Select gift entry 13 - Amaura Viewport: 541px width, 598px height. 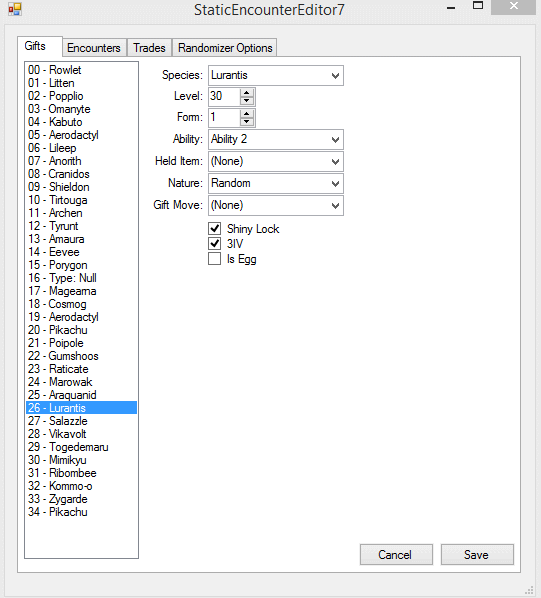[x=81, y=239]
